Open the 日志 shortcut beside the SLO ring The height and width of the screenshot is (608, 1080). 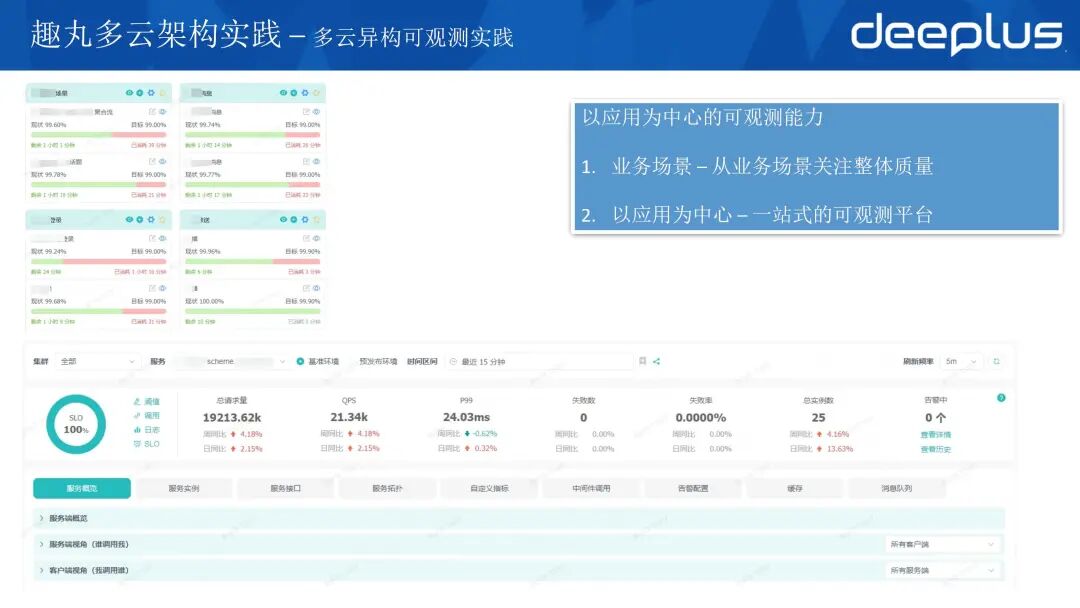click(147, 430)
